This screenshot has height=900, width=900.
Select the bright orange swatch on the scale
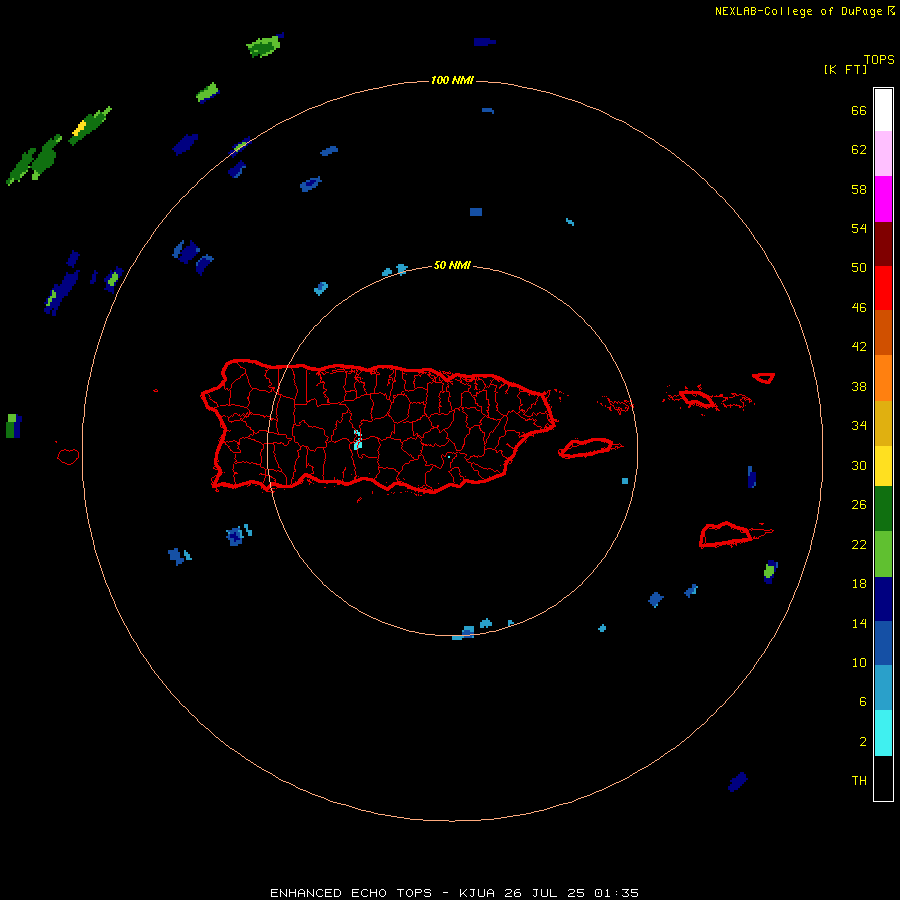tap(883, 378)
